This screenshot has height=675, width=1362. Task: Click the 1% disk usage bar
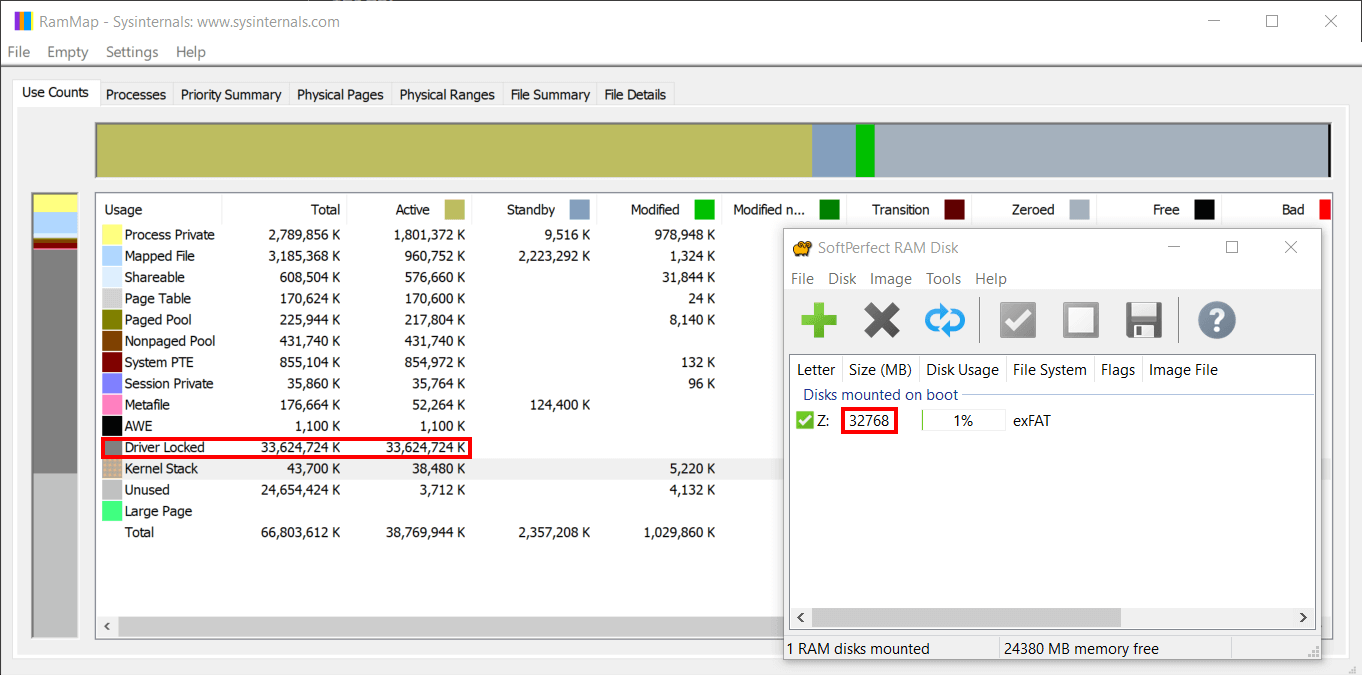coord(963,421)
